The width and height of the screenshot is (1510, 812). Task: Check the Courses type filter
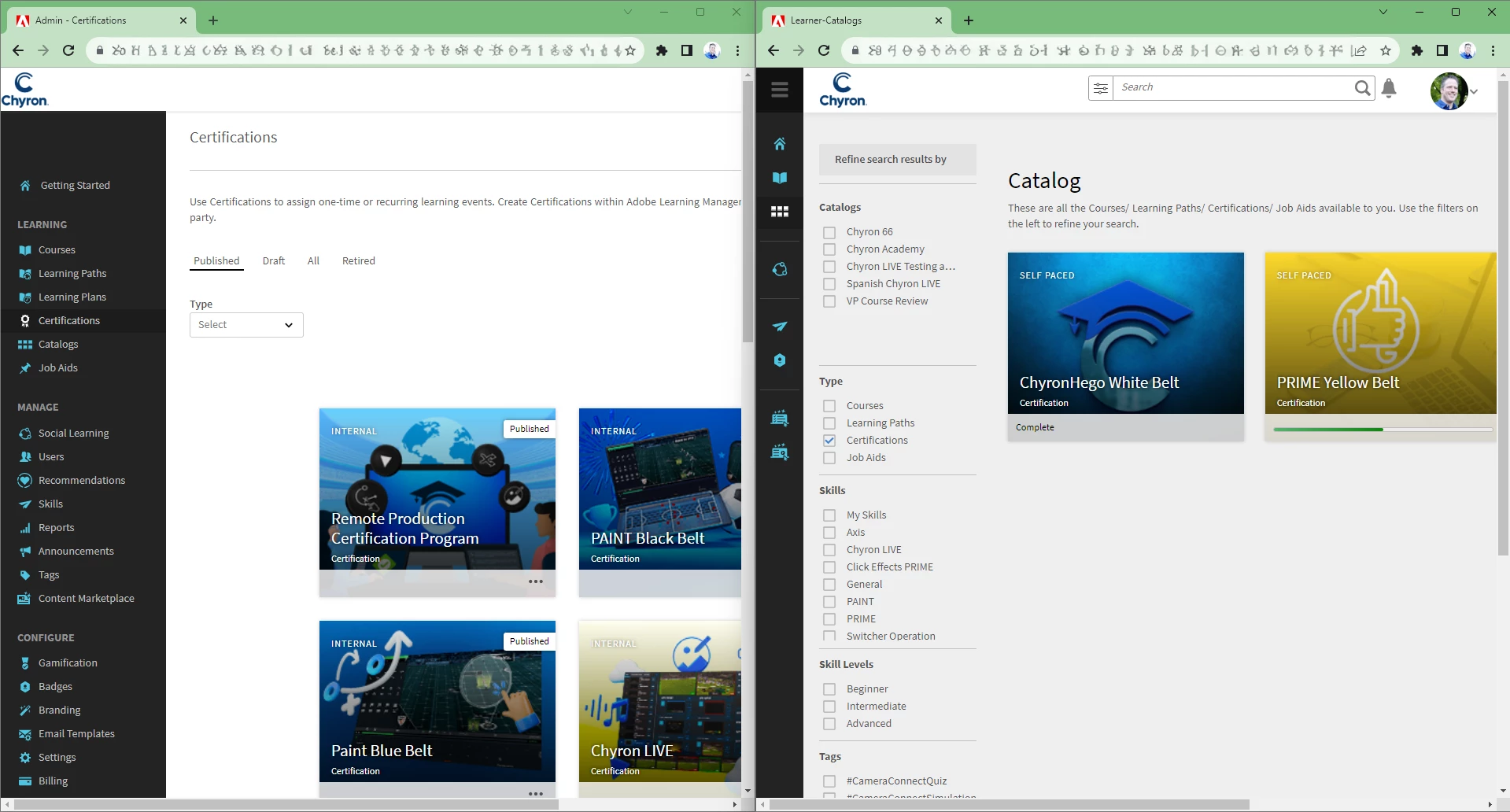(829, 407)
